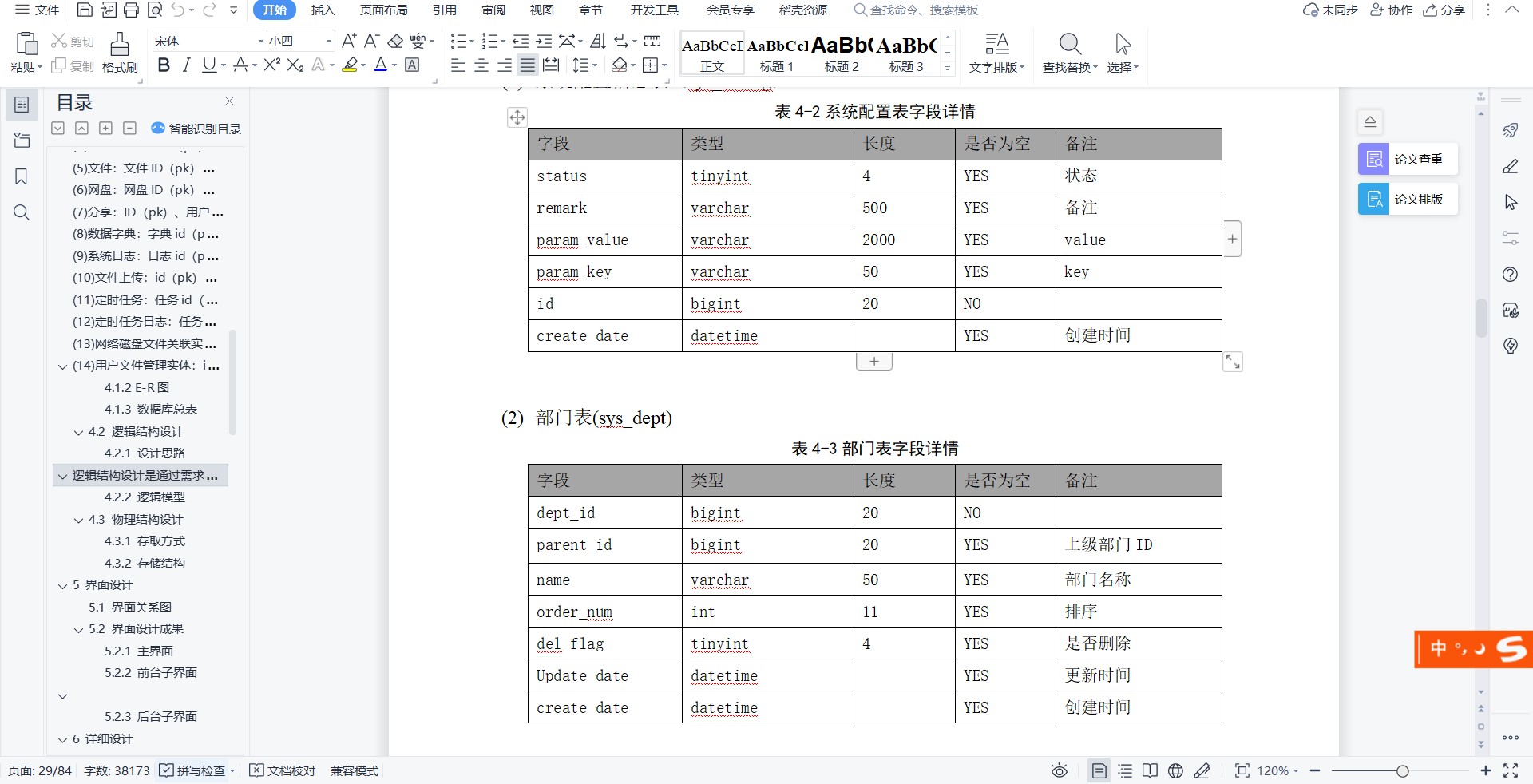Click the Find and Replace magnifier icon

(x=1070, y=44)
